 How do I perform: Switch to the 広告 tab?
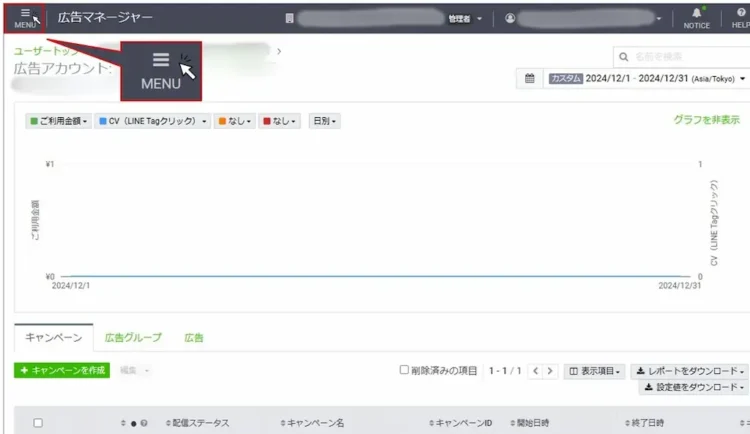(x=193, y=338)
